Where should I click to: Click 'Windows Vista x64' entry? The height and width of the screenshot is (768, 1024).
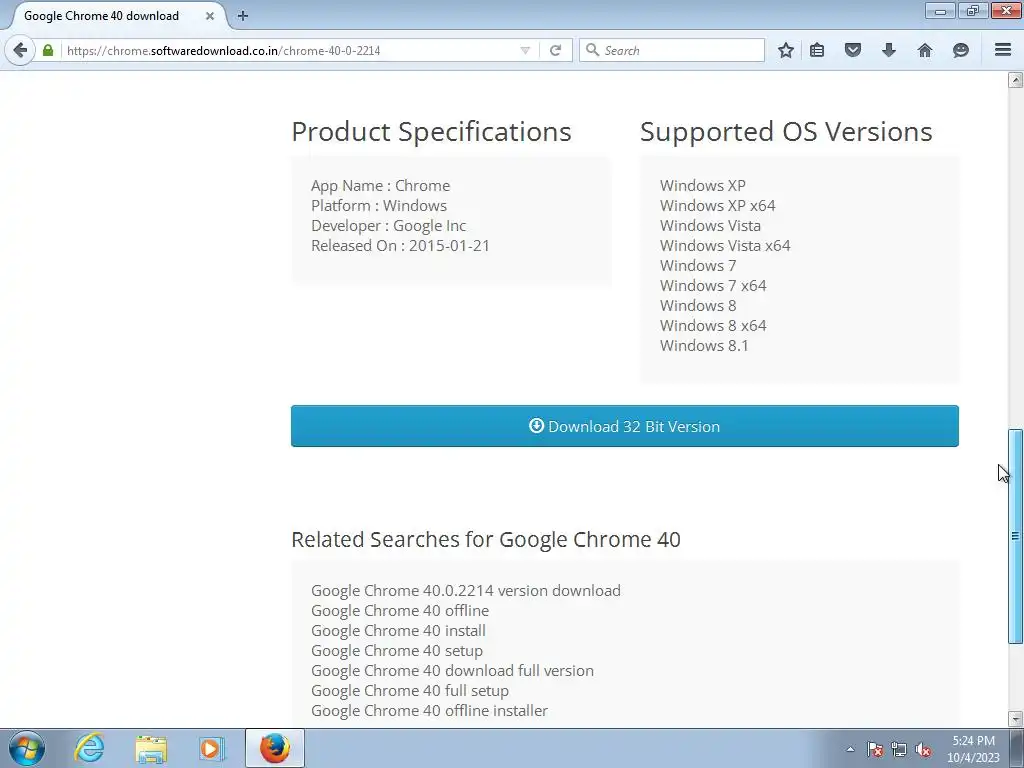coord(725,246)
